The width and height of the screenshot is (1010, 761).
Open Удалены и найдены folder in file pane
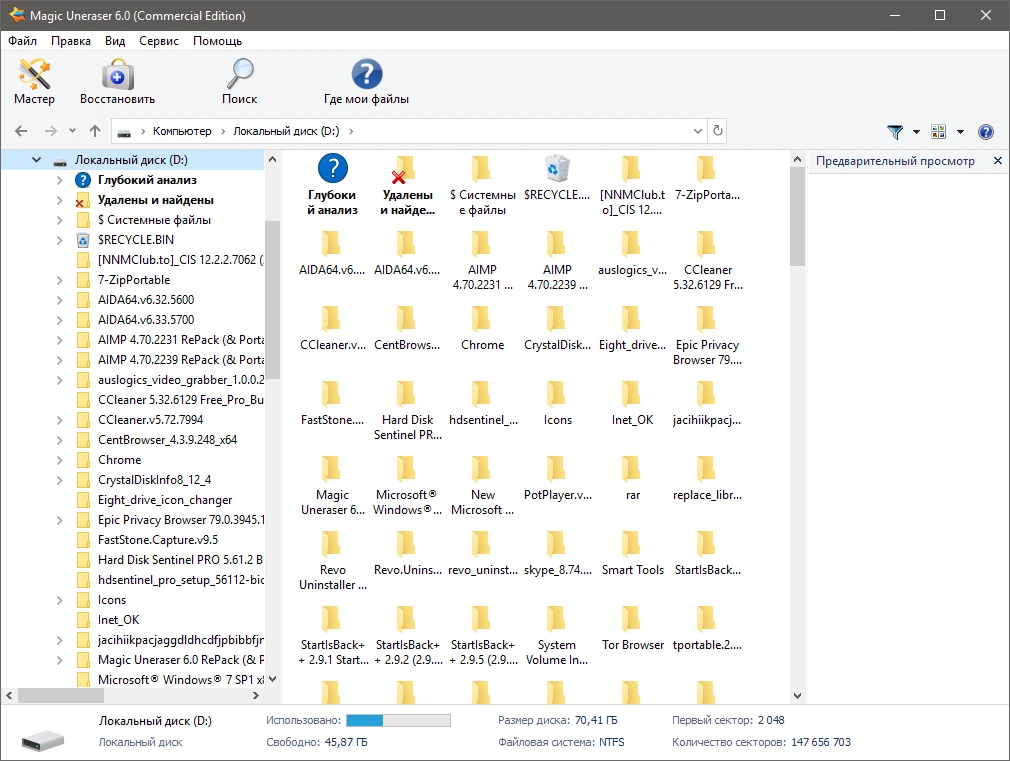pyautogui.click(x=407, y=185)
